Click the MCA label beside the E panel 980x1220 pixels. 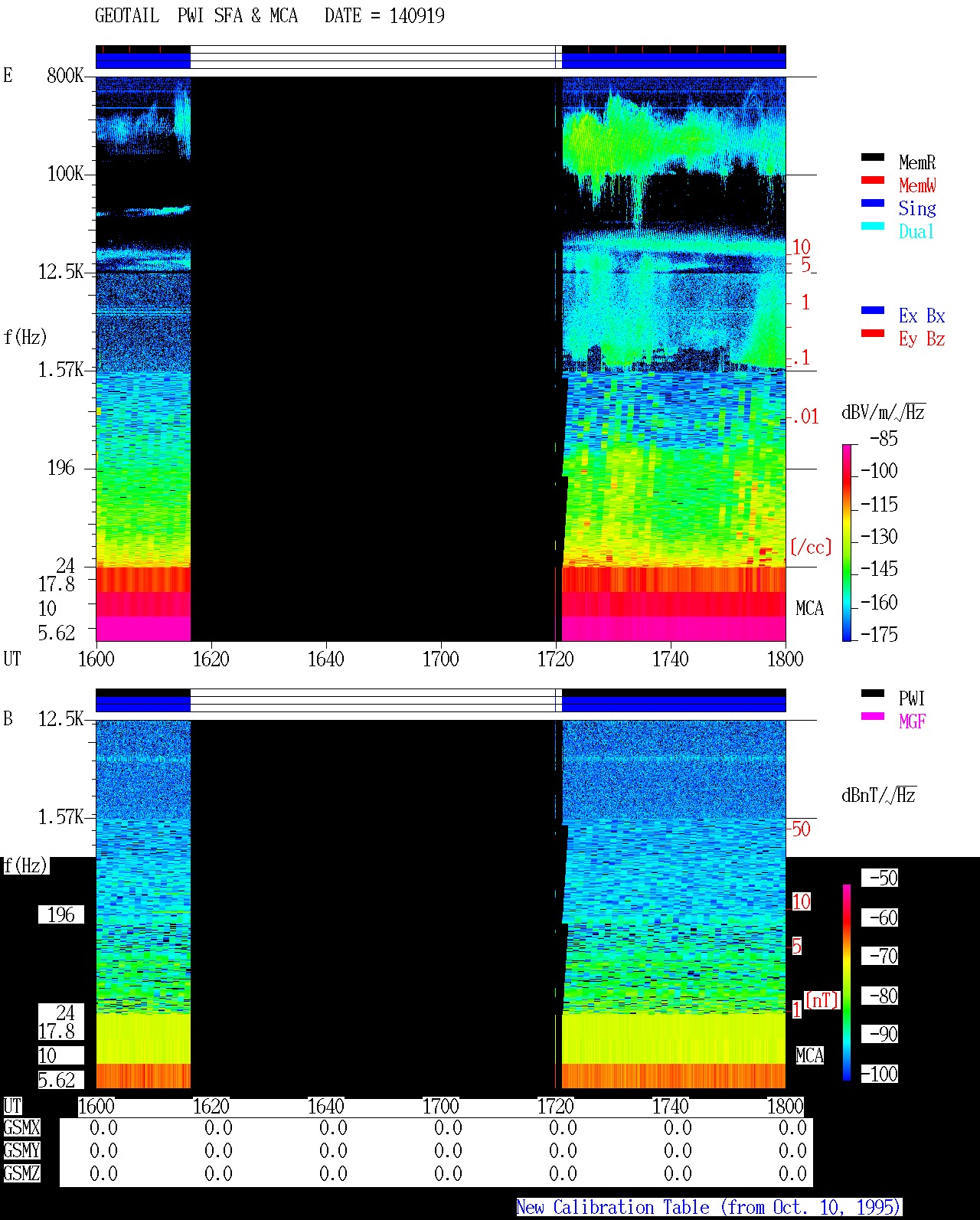click(x=809, y=608)
